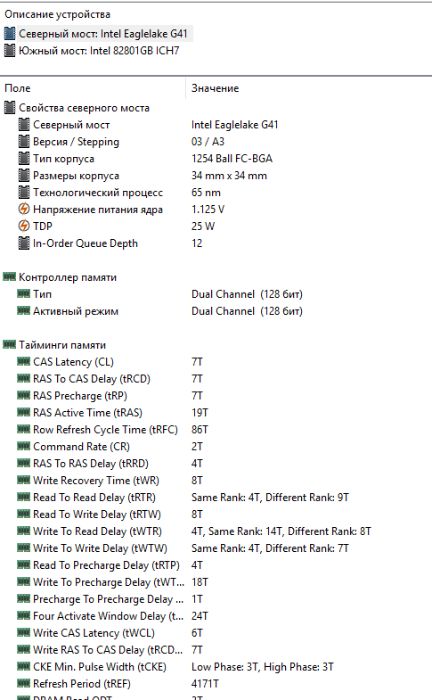This screenshot has width=432, height=700.
Task: Select the Write To Read Delay (tWTR) row
Action: (x=97, y=532)
